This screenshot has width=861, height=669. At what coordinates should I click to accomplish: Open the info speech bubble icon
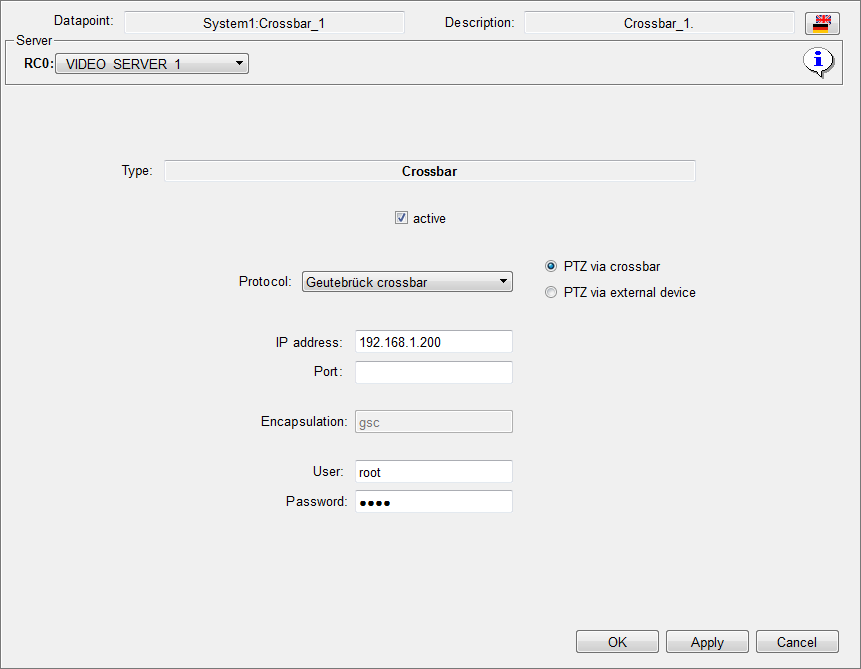click(819, 63)
